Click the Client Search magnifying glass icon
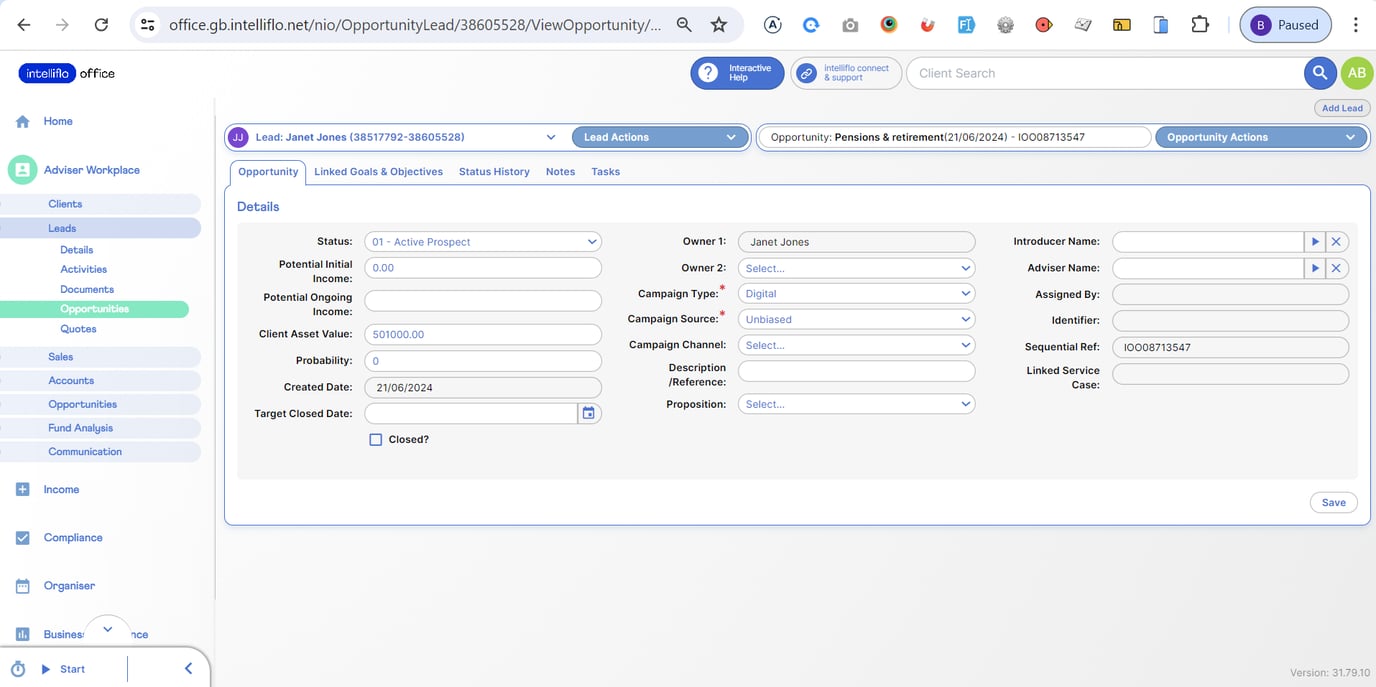Viewport: 1376px width, 687px height. pos(1320,72)
